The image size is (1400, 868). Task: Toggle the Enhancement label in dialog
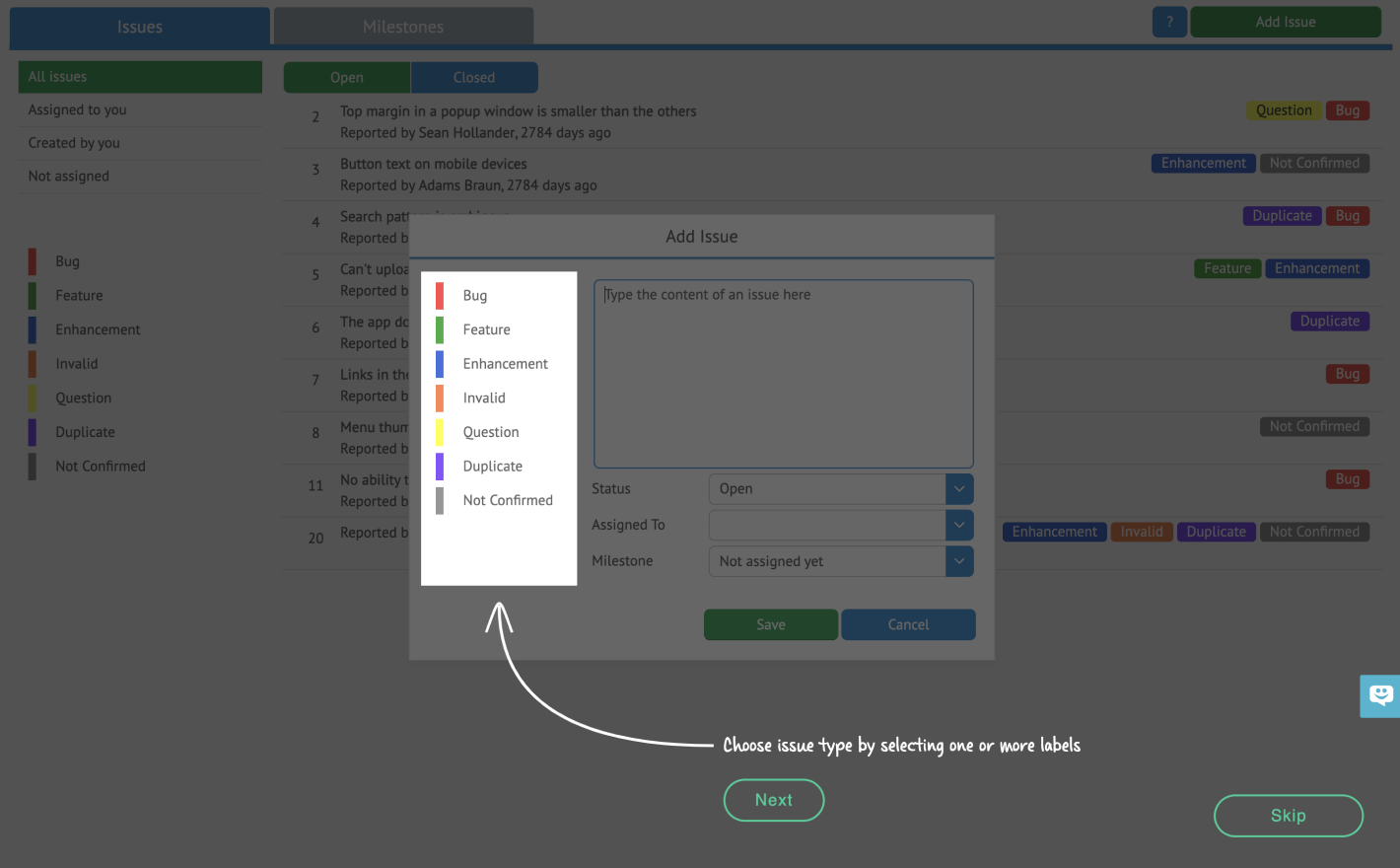click(x=505, y=364)
